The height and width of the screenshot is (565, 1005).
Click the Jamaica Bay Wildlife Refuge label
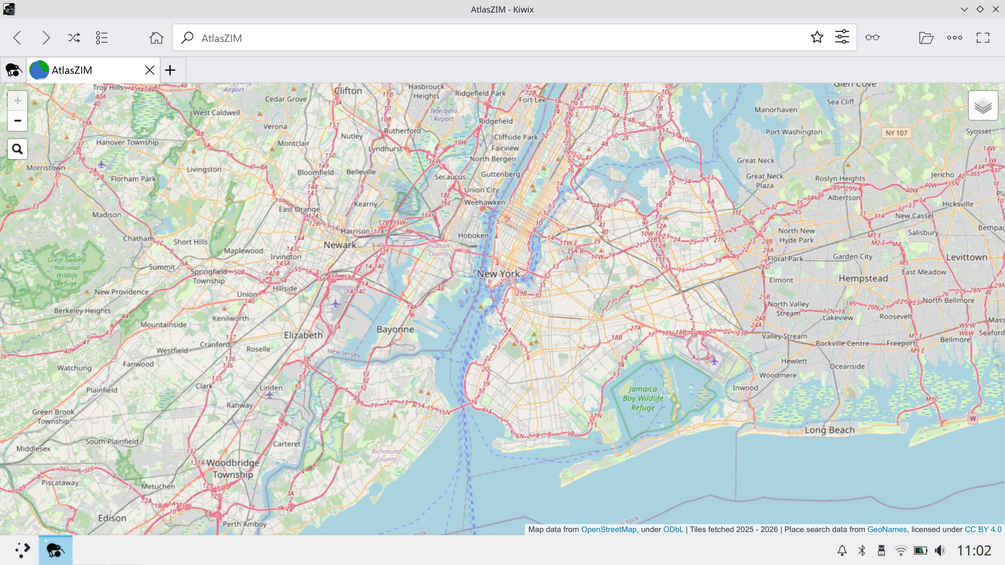click(643, 398)
